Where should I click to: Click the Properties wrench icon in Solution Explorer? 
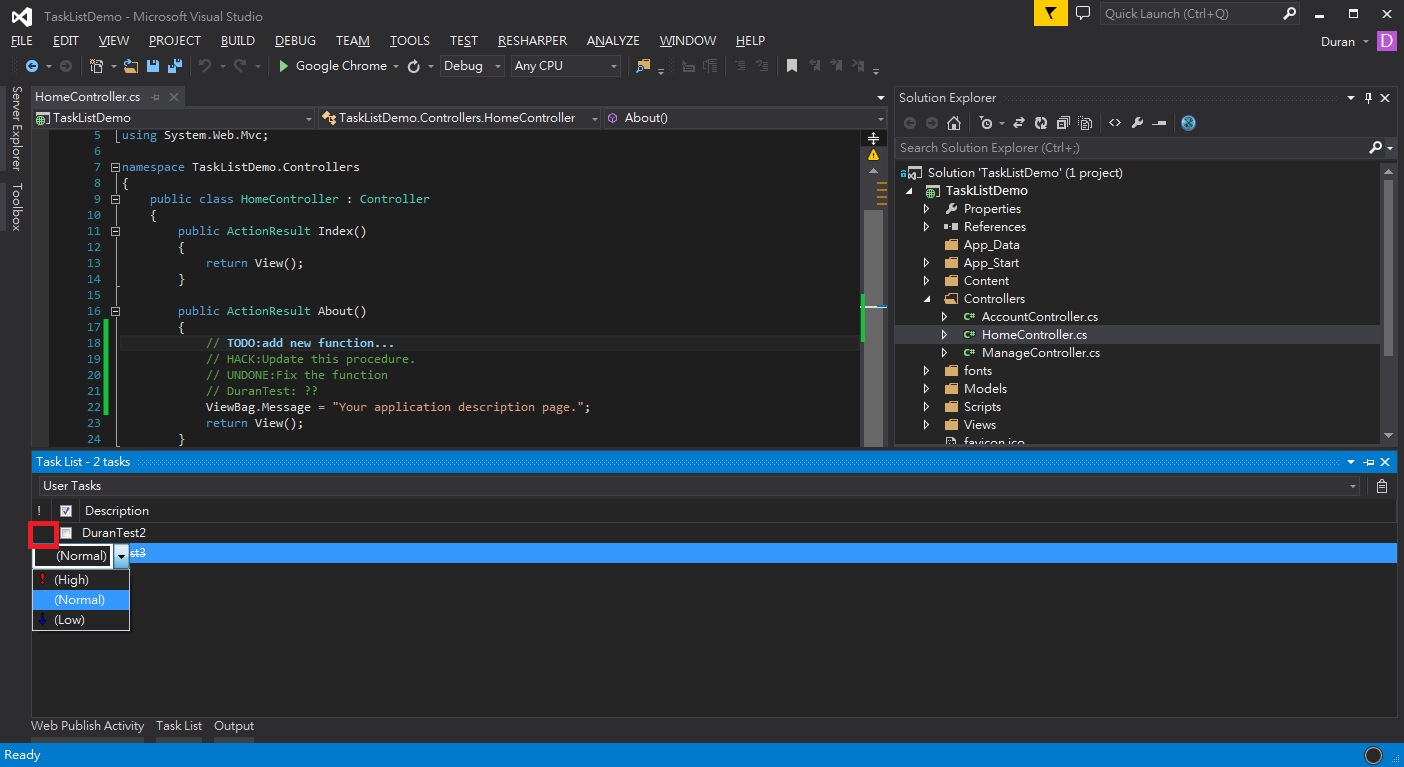click(x=1137, y=123)
